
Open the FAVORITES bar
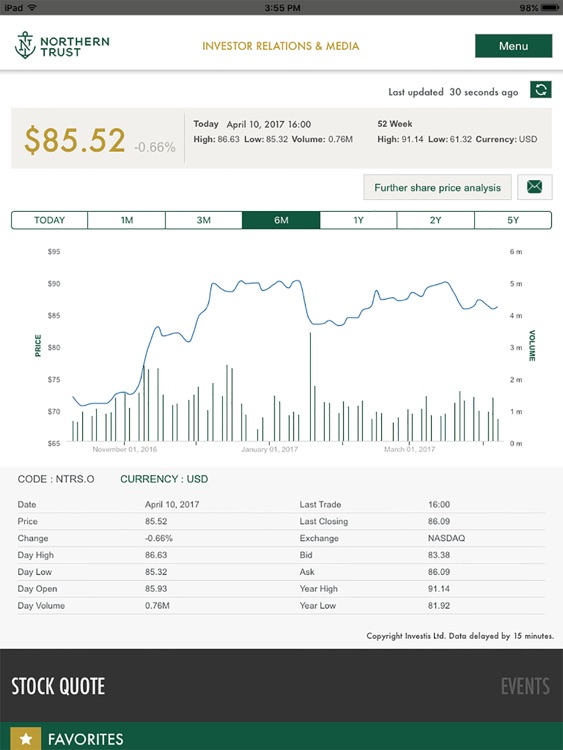coord(281,736)
